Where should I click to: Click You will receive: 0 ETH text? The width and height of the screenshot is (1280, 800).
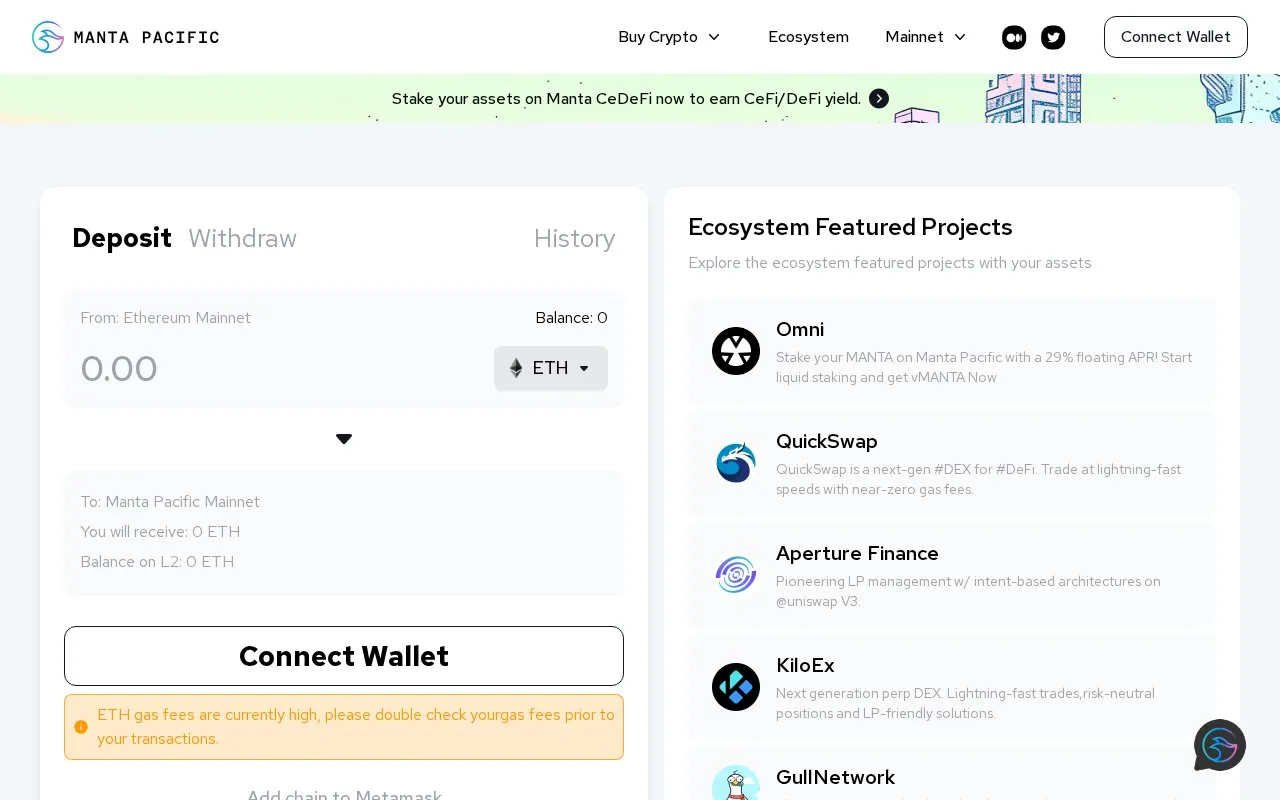[160, 532]
